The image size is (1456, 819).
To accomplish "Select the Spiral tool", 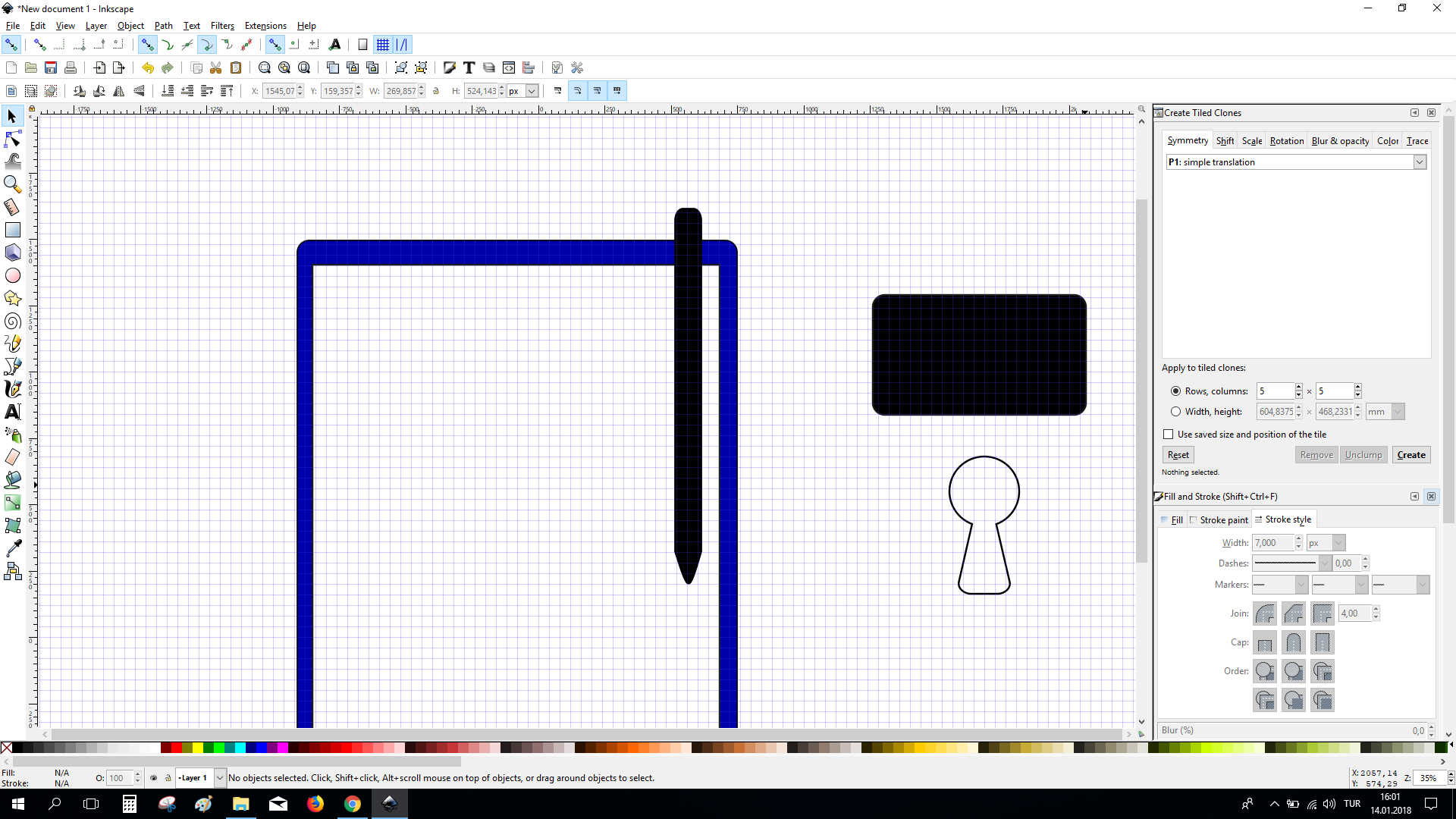I will 12,321.
